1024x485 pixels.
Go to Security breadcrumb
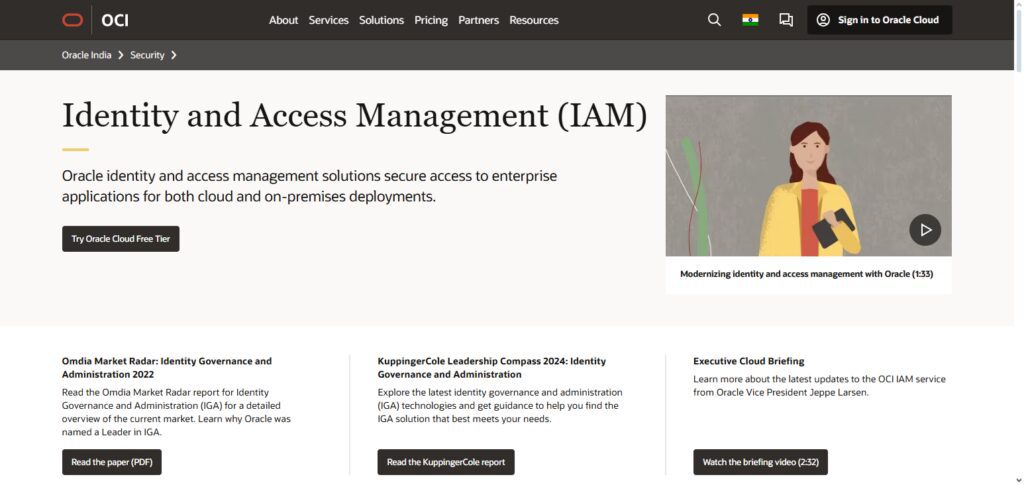(x=147, y=55)
